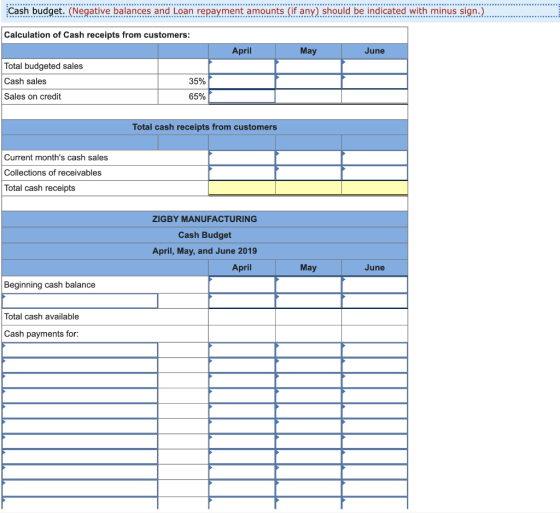Click June Current month's cash sales cell

374,158
